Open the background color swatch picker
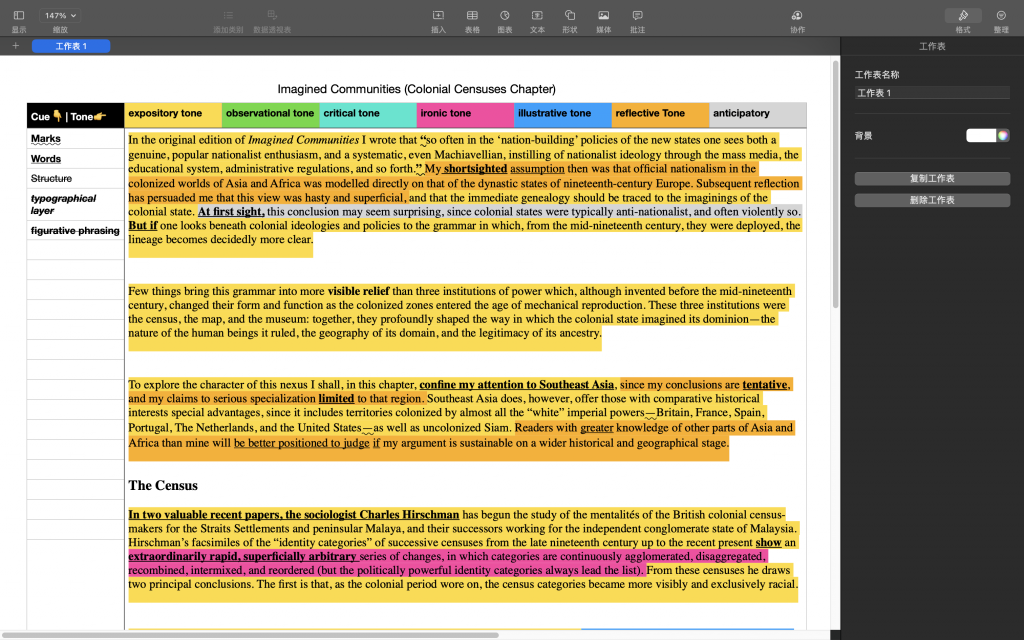Screen dimensions: 1024x640 987,136
